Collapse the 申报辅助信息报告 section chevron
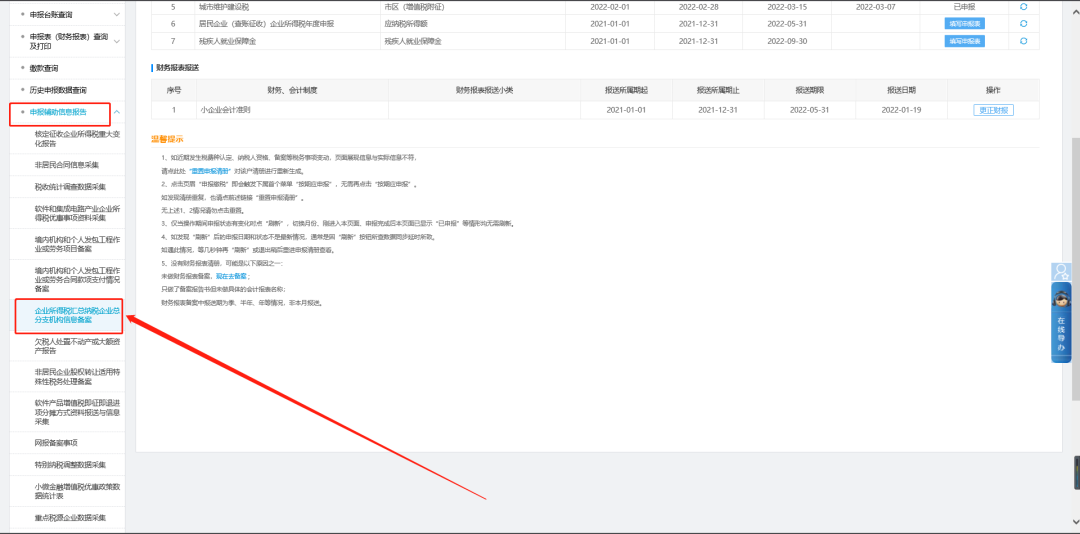1080x534 pixels. pos(116,112)
